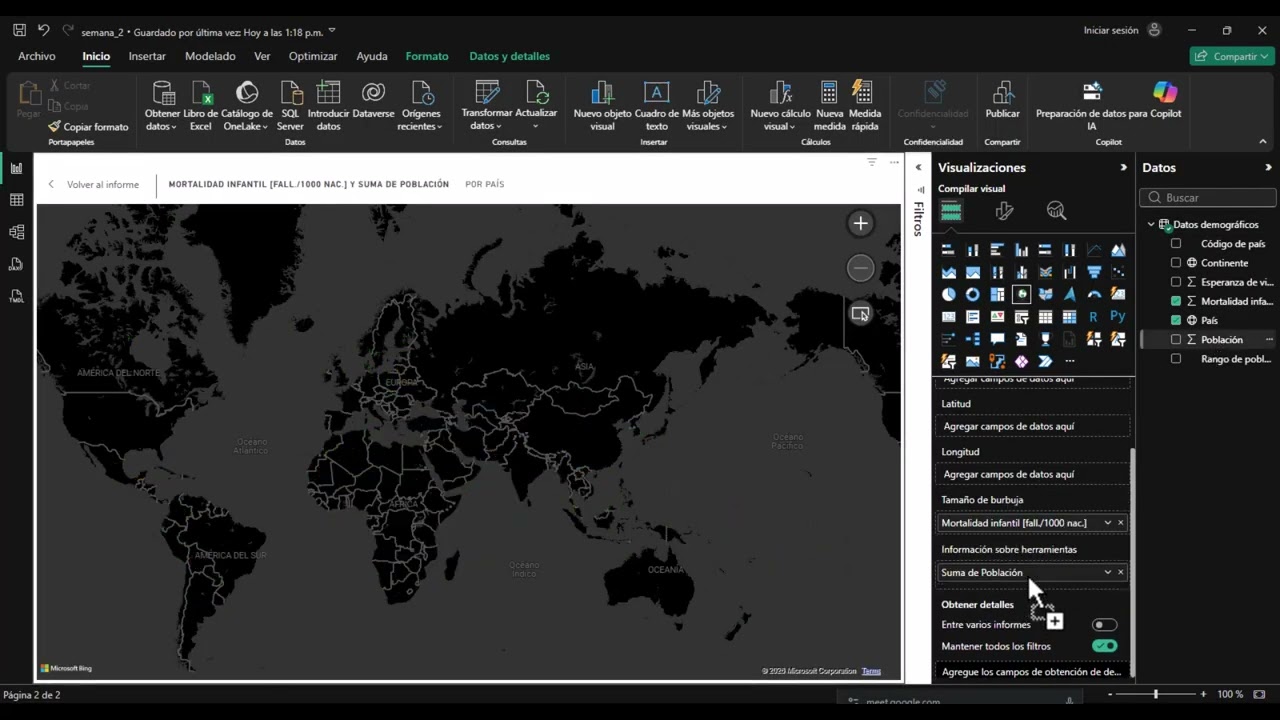Click the map's rectangle select tool button
This screenshot has height=720, width=1280.
(860, 314)
